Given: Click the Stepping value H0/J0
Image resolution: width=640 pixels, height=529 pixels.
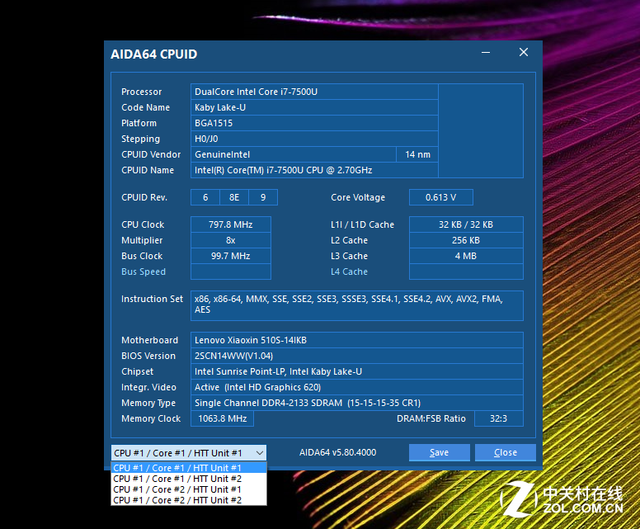Looking at the screenshot, I should (x=314, y=139).
